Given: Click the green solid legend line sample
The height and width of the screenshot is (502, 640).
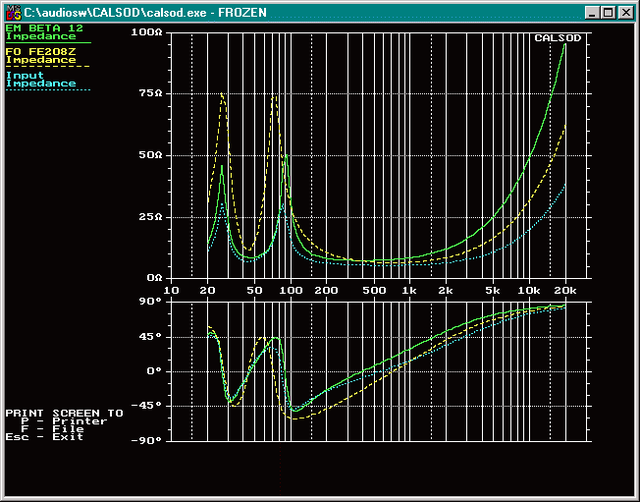Looking at the screenshot, I should 48,42.
